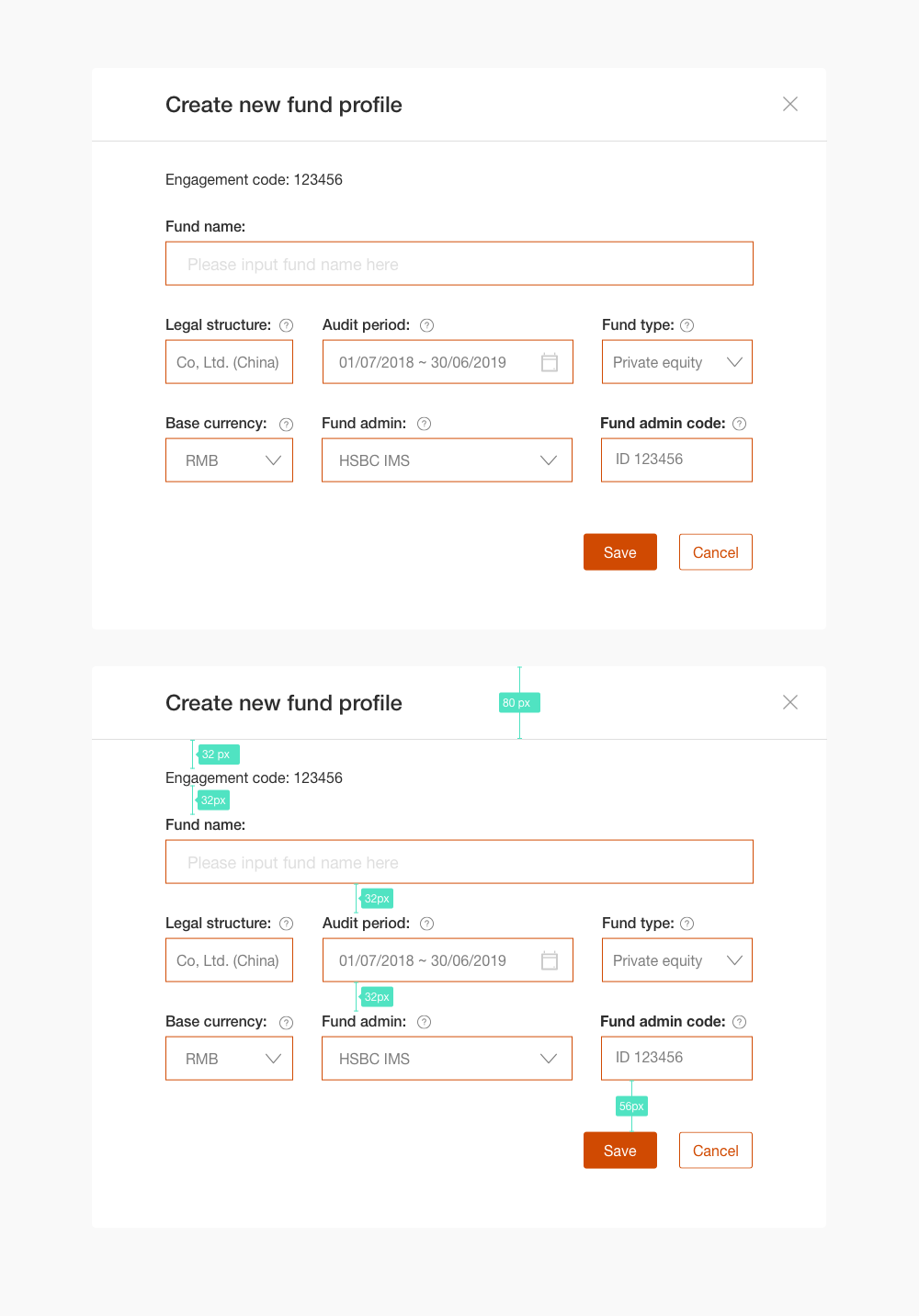Focus Fund name input in upper dialog
The image size is (919, 1316).
coord(459,264)
